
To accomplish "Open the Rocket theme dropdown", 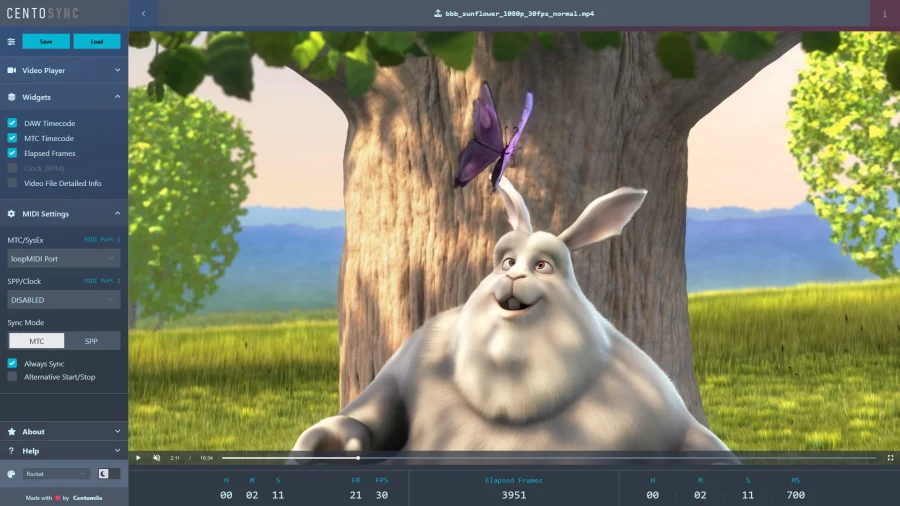I will pos(56,474).
